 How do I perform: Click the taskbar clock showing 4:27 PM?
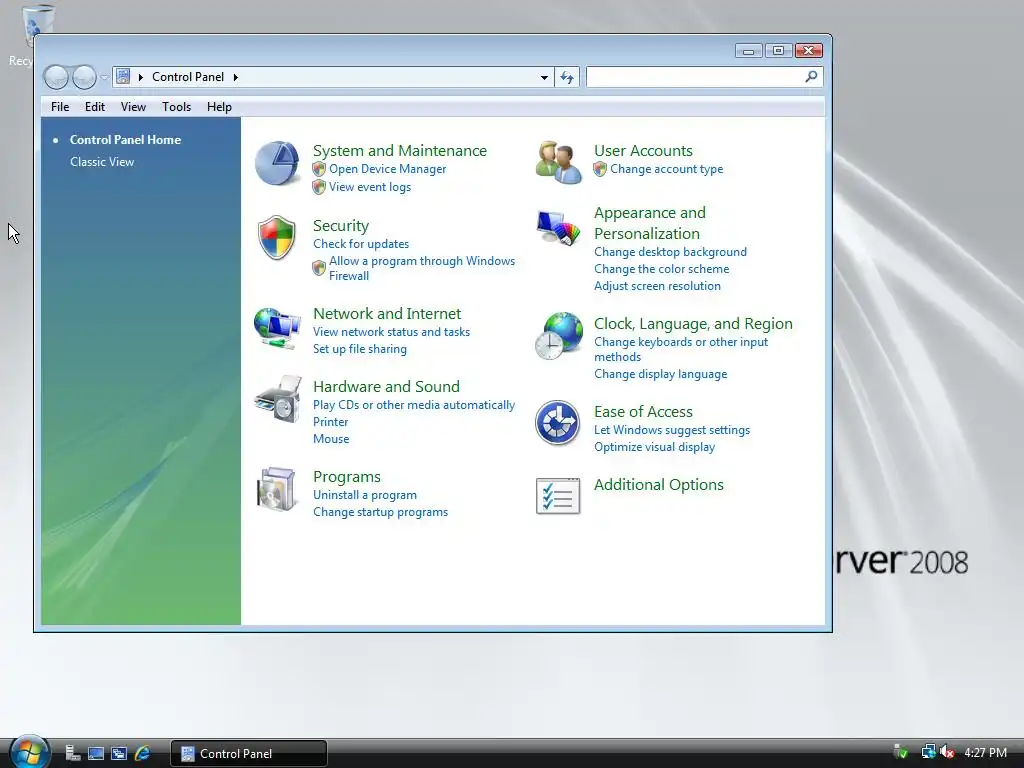pos(985,752)
